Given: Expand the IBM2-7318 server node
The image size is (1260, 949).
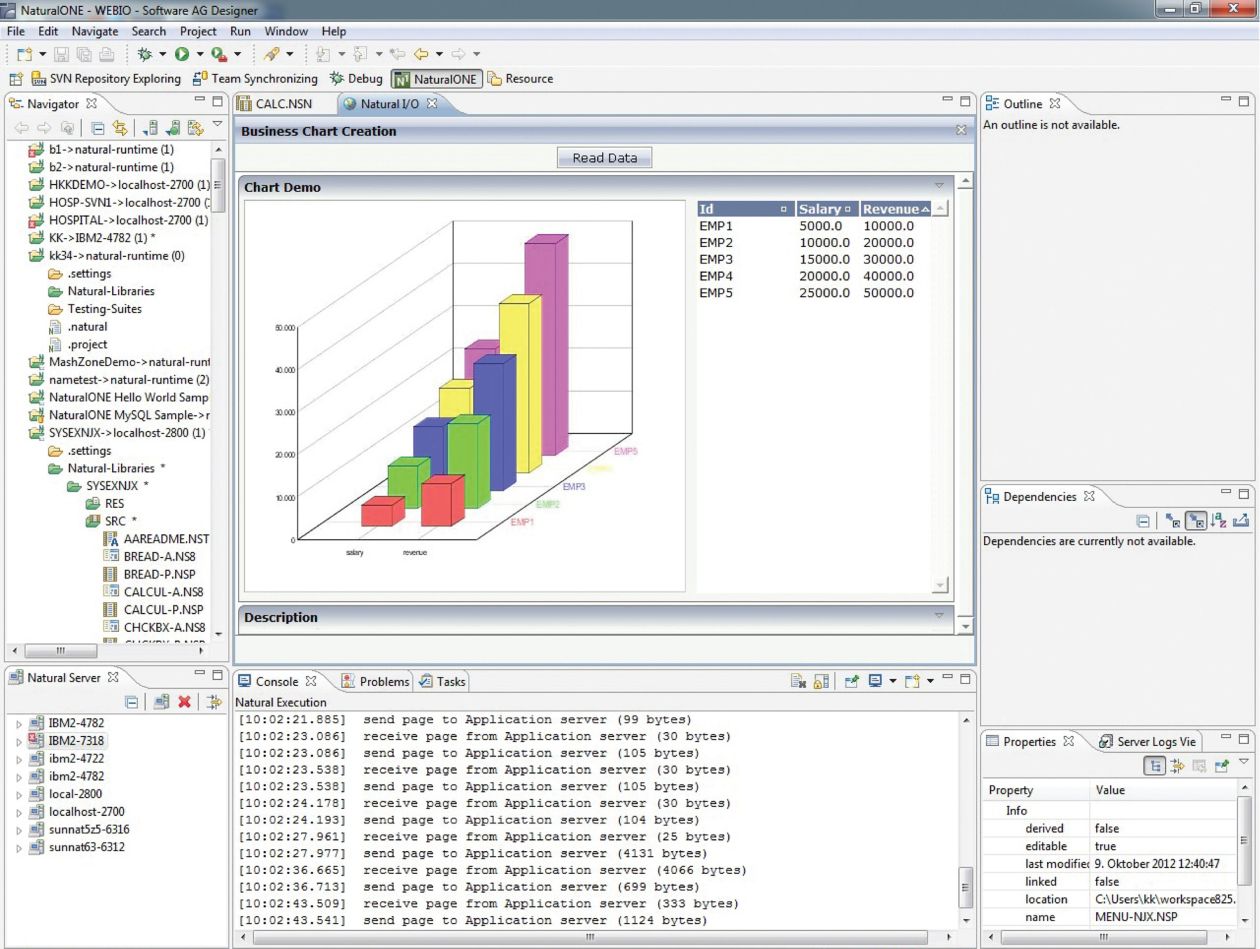Looking at the screenshot, I should click(19, 741).
